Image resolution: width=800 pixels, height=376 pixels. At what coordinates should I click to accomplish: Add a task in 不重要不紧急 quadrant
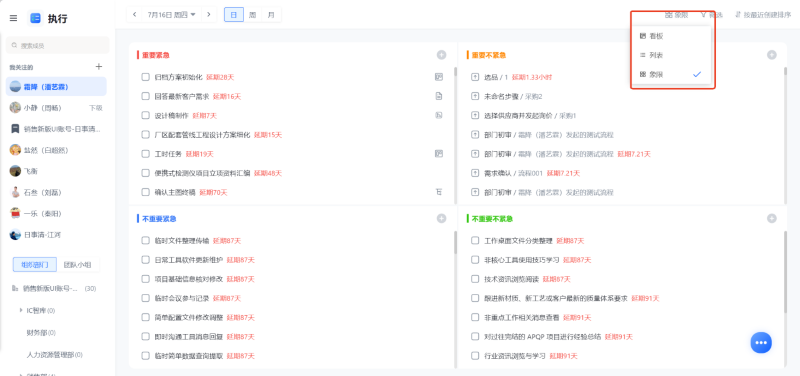point(771,218)
